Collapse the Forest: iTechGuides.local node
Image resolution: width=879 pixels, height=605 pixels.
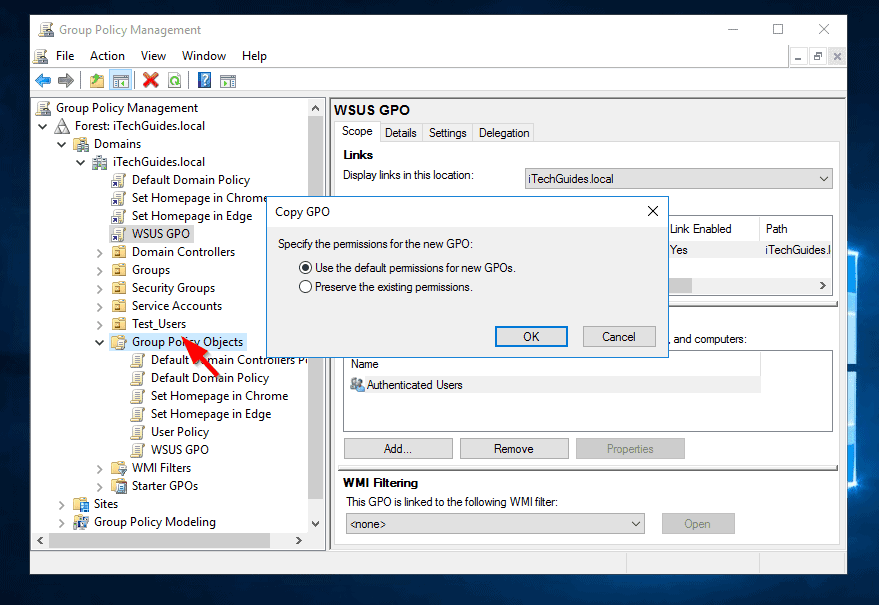(43, 126)
